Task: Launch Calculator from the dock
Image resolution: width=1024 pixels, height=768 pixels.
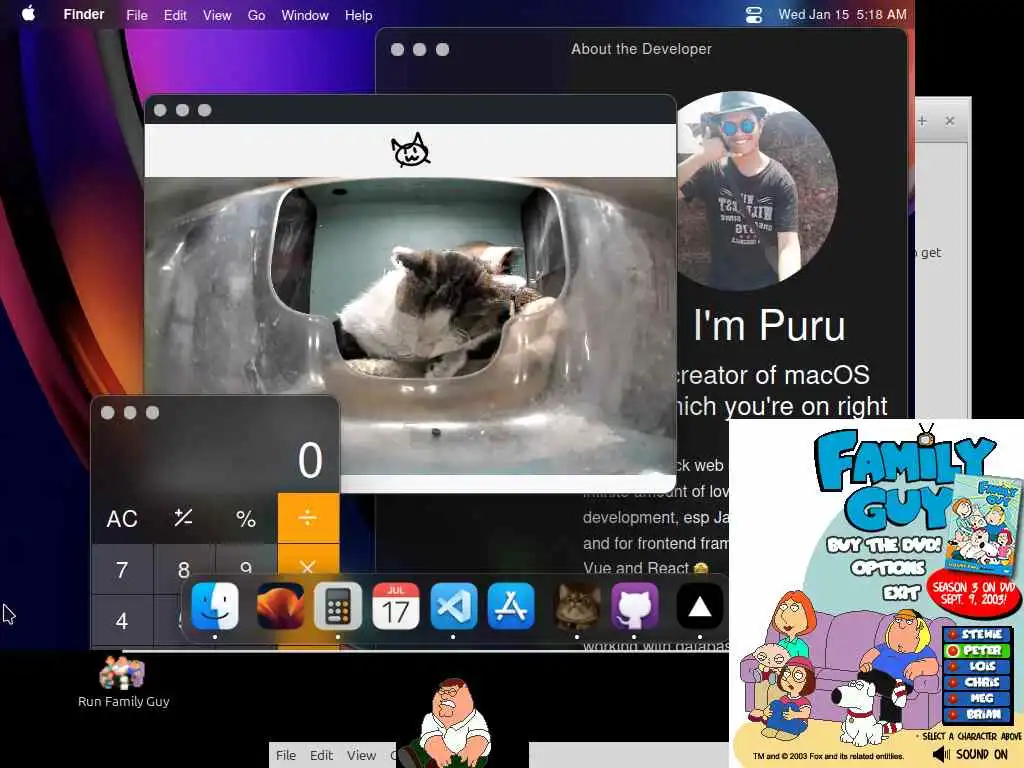Action: click(x=338, y=607)
